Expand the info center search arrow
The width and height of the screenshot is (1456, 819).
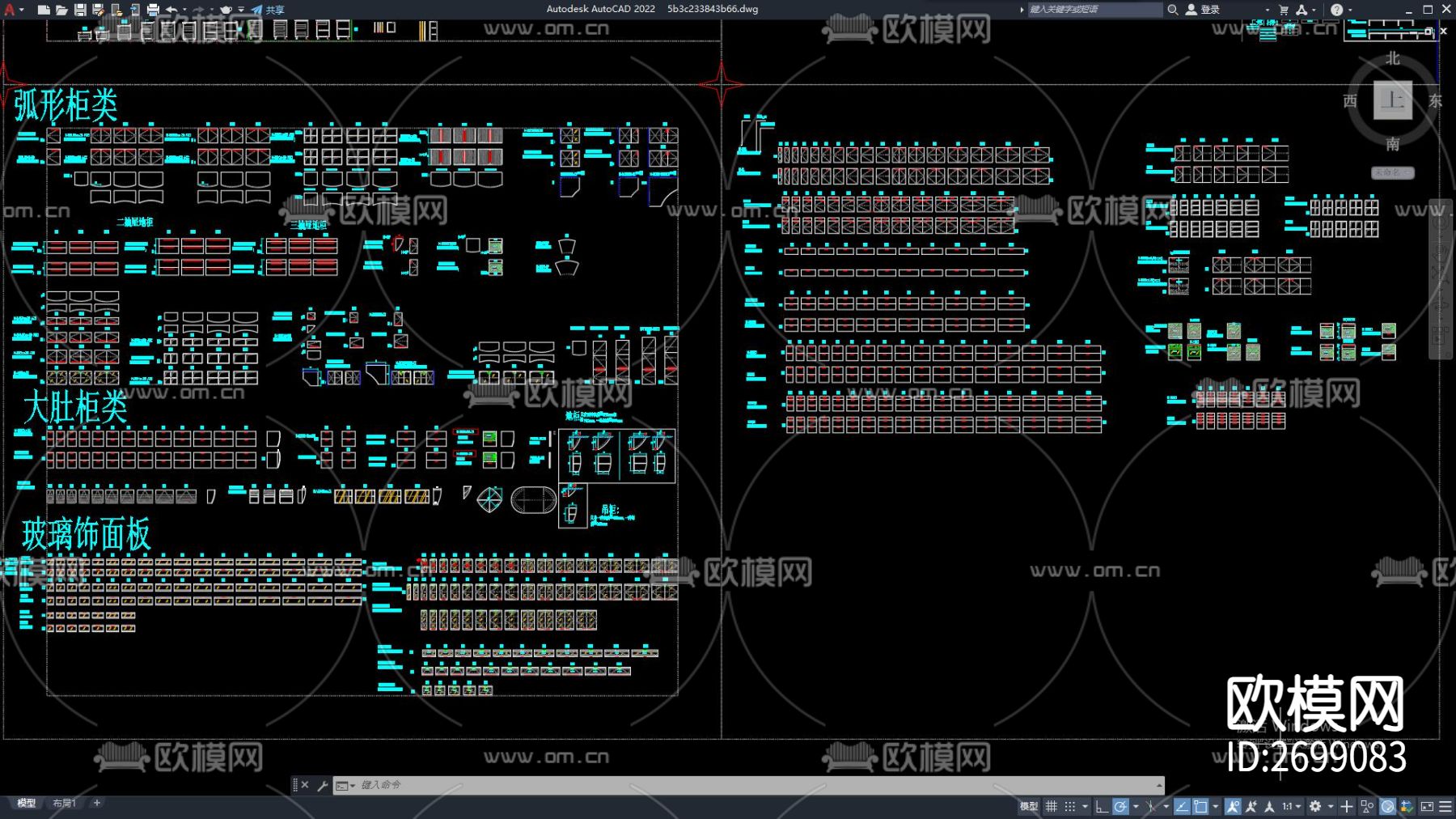pyautogui.click(x=1022, y=10)
